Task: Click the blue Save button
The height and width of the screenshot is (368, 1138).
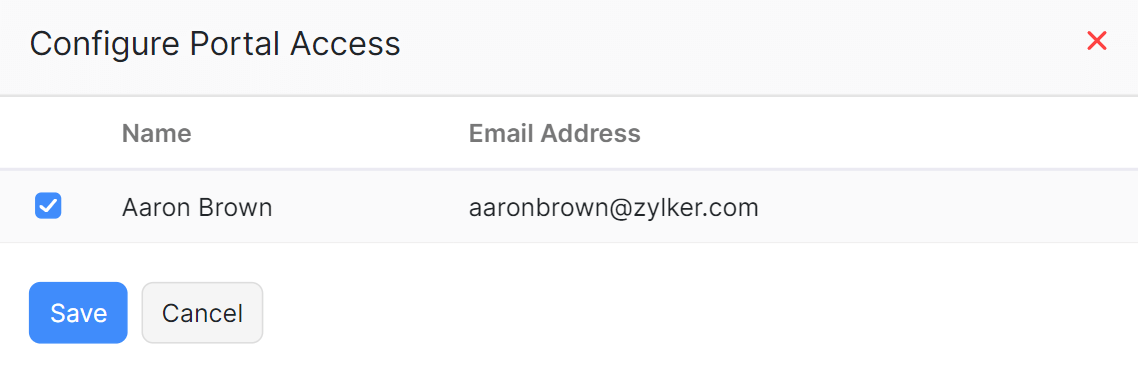Action: tap(78, 313)
